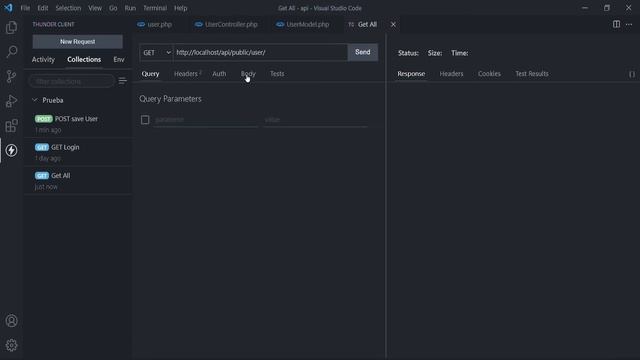Click the response format braces icon
The height and width of the screenshot is (360, 640).
[x=631, y=74]
